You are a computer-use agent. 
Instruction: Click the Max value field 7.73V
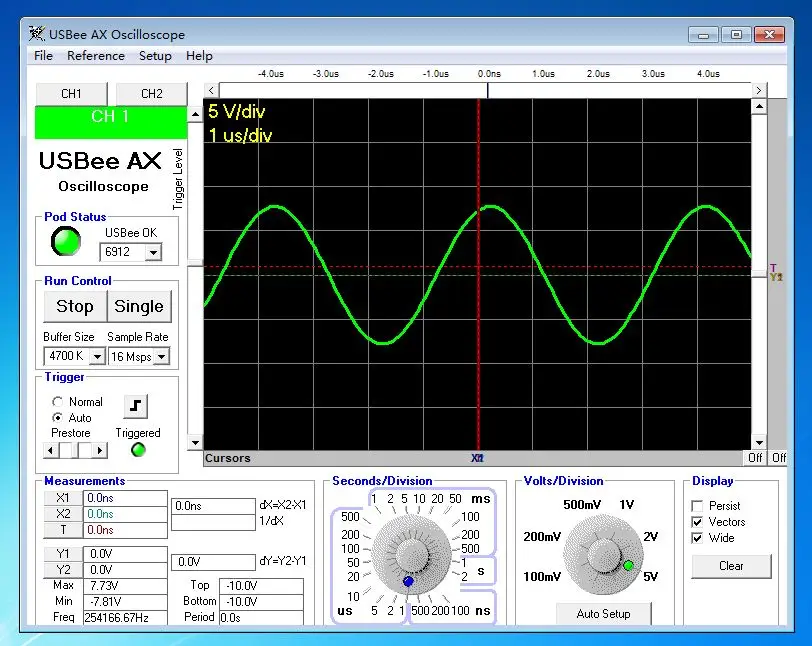pyautogui.click(x=125, y=586)
